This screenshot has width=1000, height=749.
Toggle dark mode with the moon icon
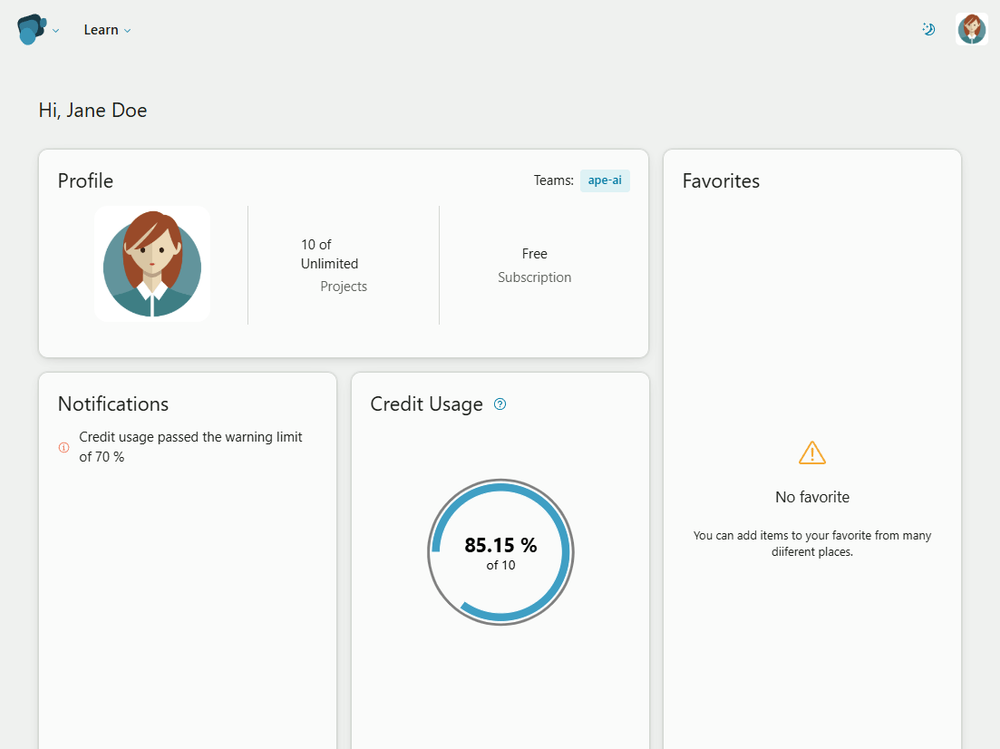(x=929, y=29)
